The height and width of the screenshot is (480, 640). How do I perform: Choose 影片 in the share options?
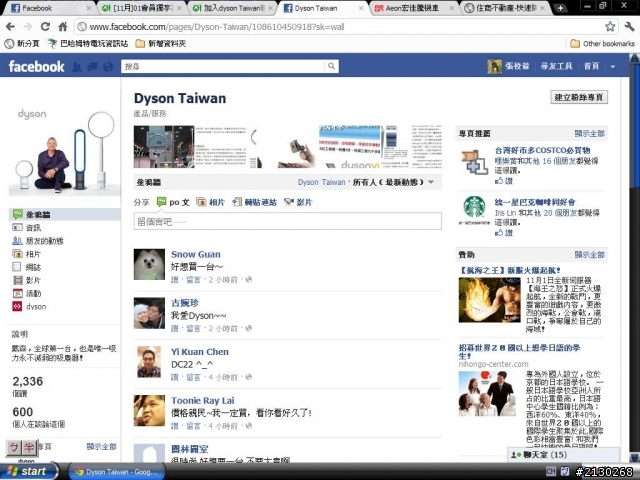[298, 202]
